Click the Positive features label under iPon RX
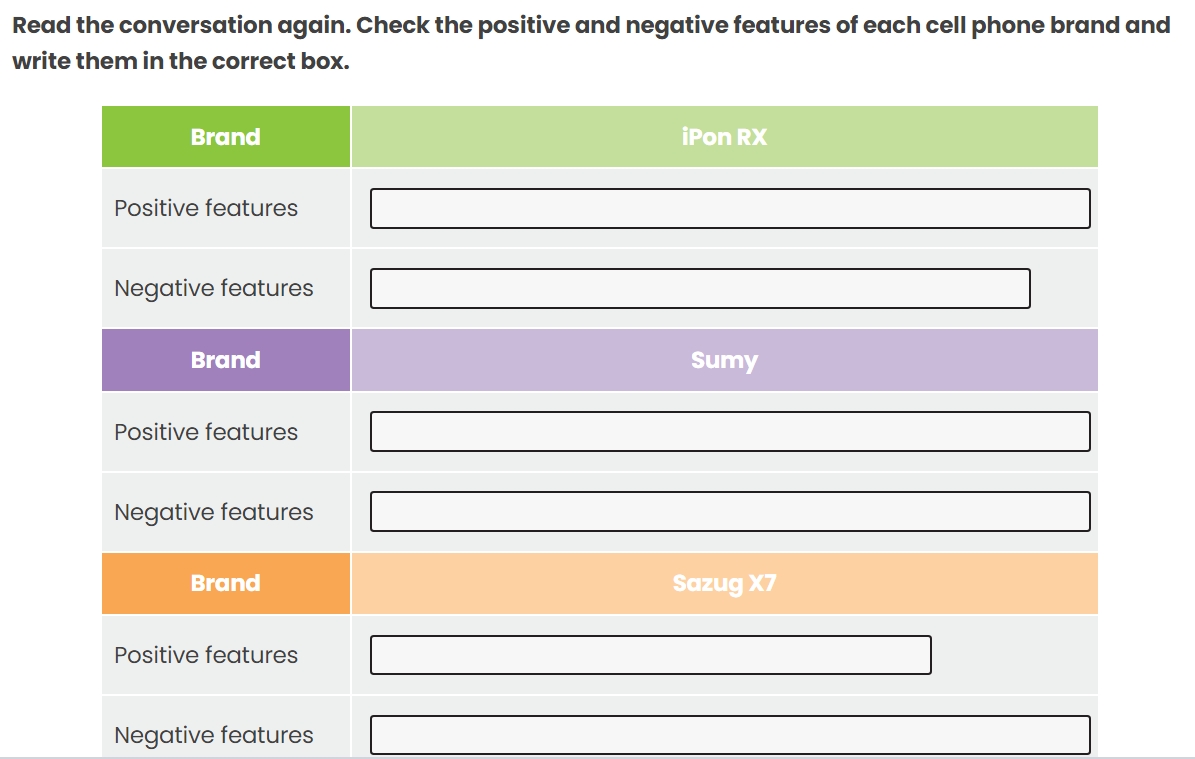 [x=206, y=208]
